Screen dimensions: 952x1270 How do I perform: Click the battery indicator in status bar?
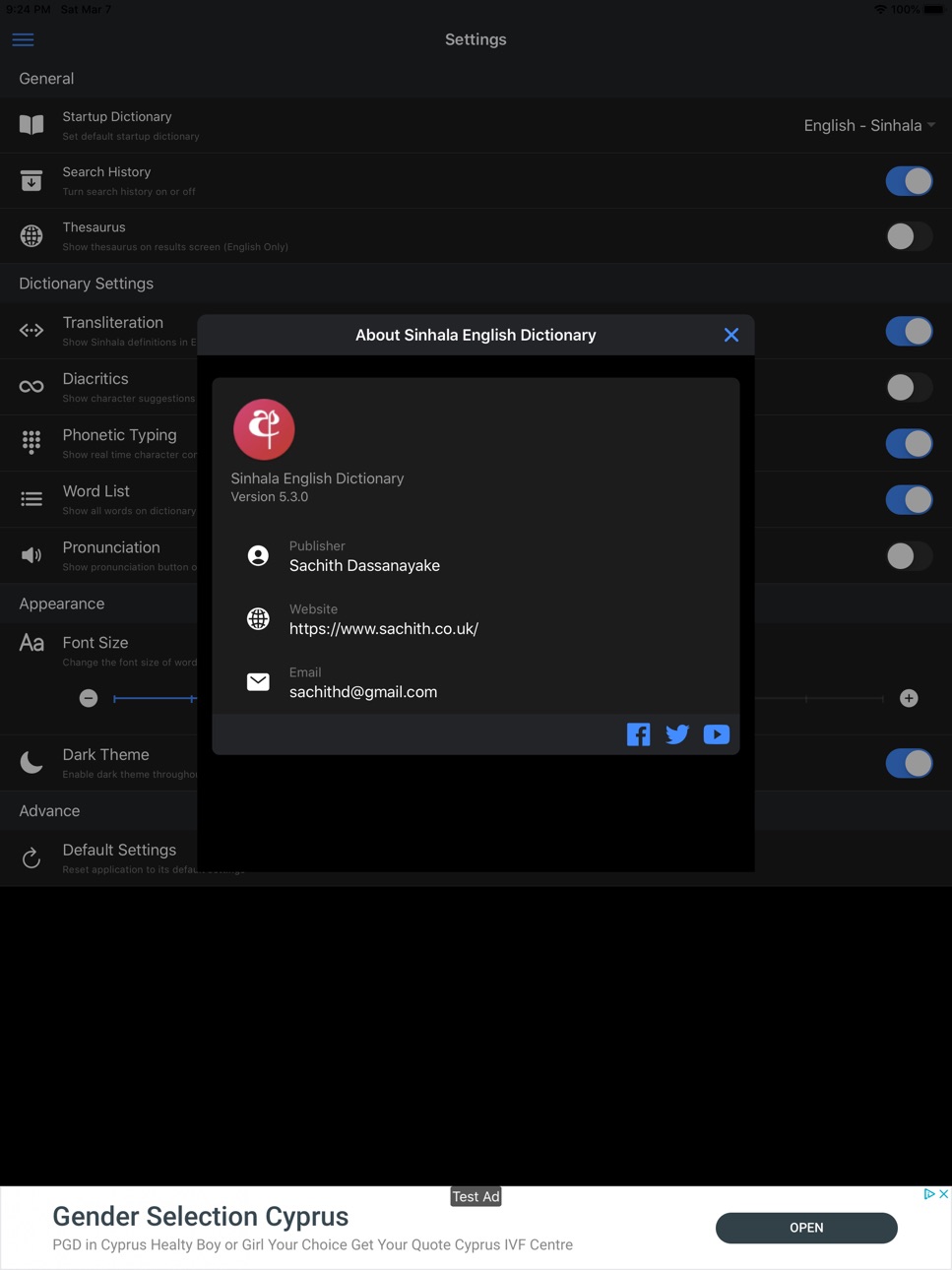point(932,9)
